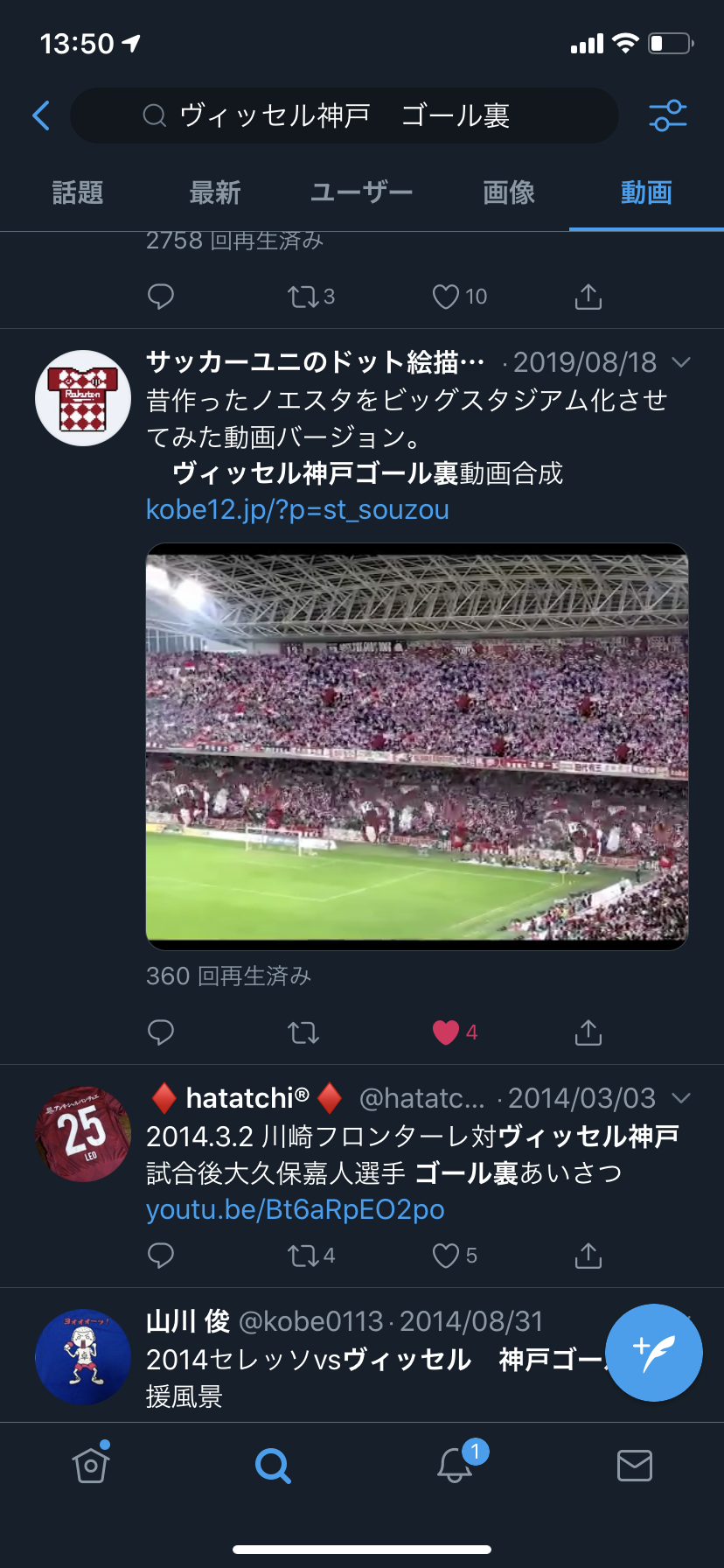Open the youtu.be/Bt6aRpEO2po link
724x1568 pixels.
pos(296,1209)
